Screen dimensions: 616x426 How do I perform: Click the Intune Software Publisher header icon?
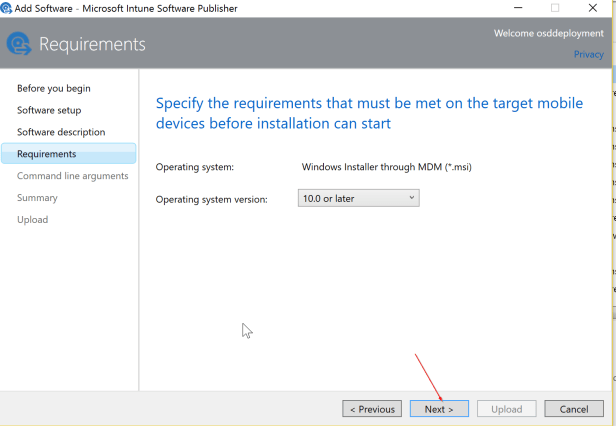click(x=19, y=44)
